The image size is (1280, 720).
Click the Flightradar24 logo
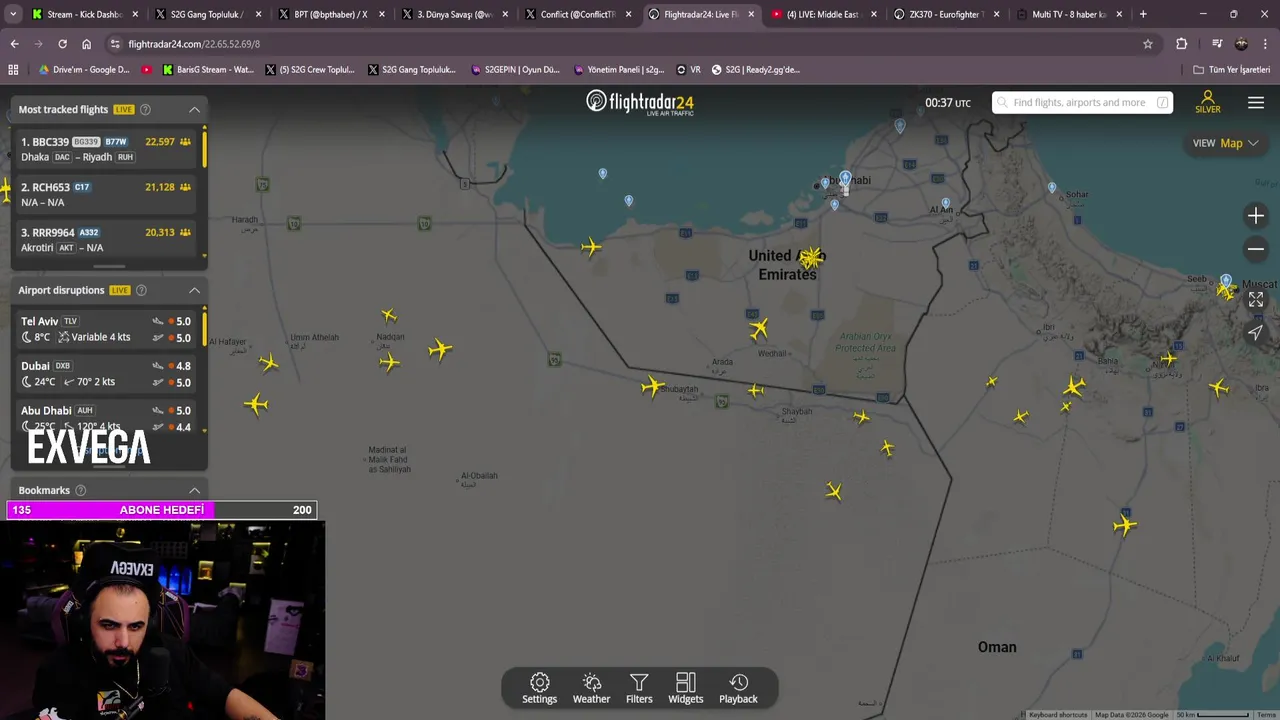coord(640,102)
